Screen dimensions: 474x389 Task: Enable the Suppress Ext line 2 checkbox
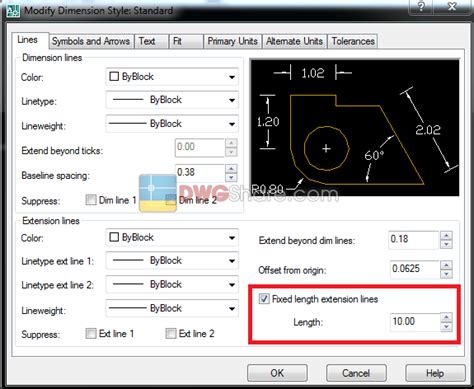coord(171,333)
